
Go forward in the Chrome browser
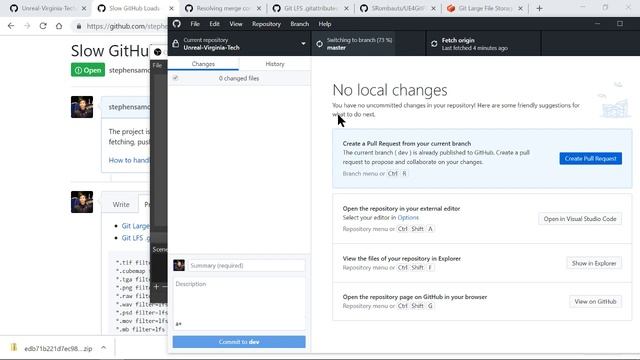pyautogui.click(x=27, y=26)
